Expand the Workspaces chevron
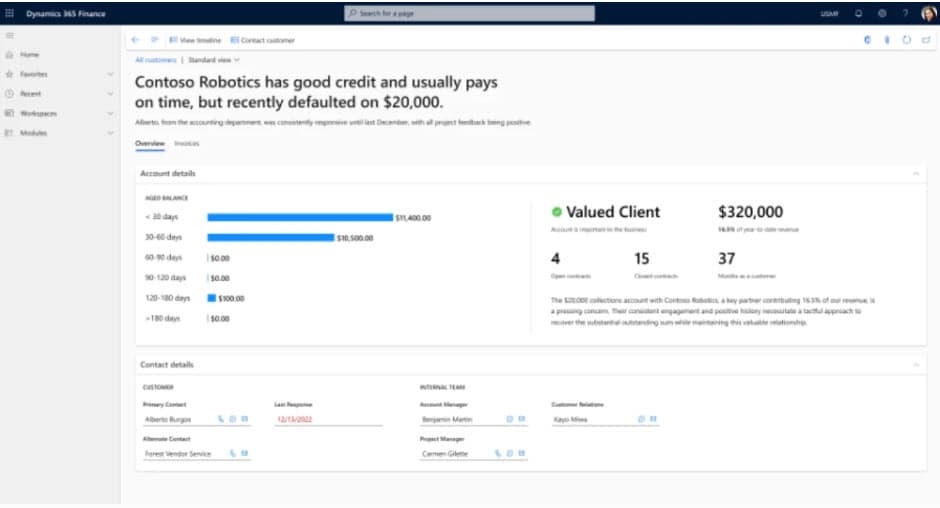 point(110,113)
